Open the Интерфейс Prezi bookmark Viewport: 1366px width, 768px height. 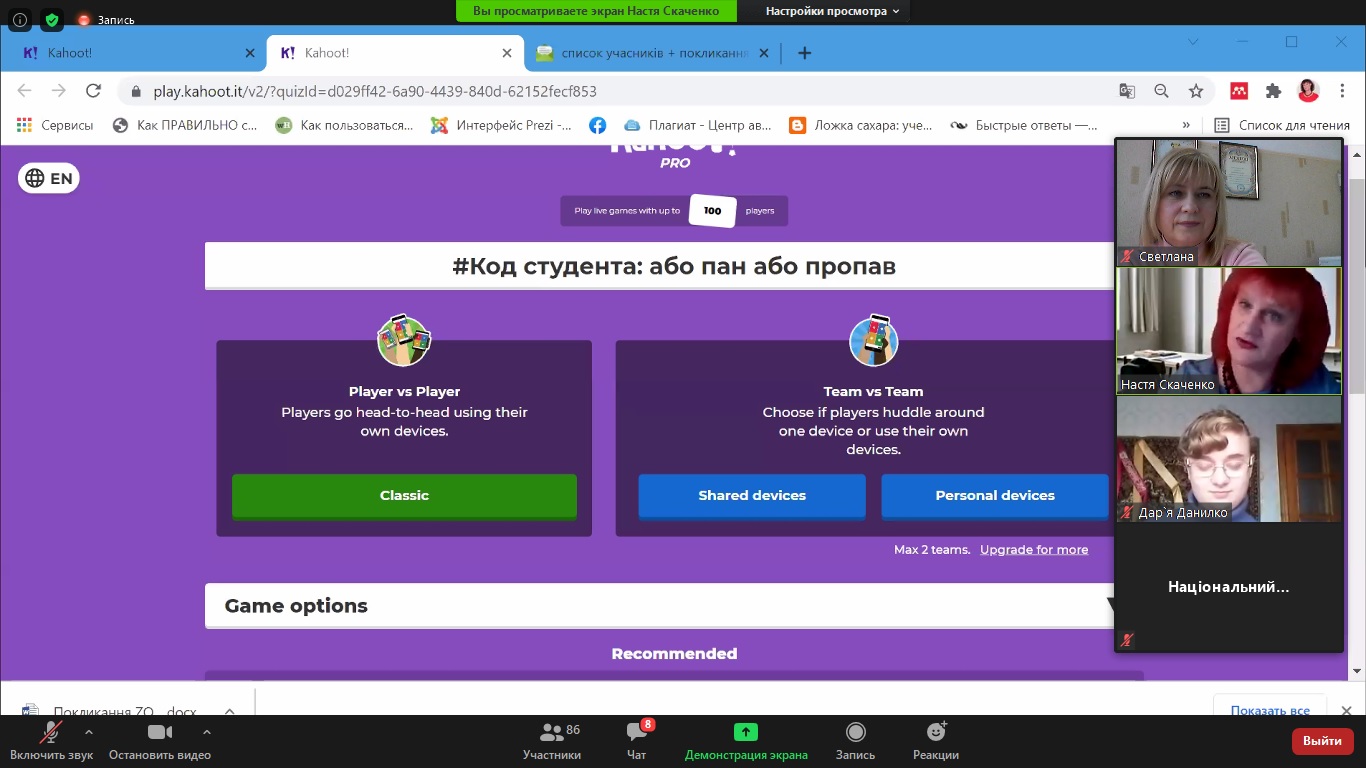point(502,125)
